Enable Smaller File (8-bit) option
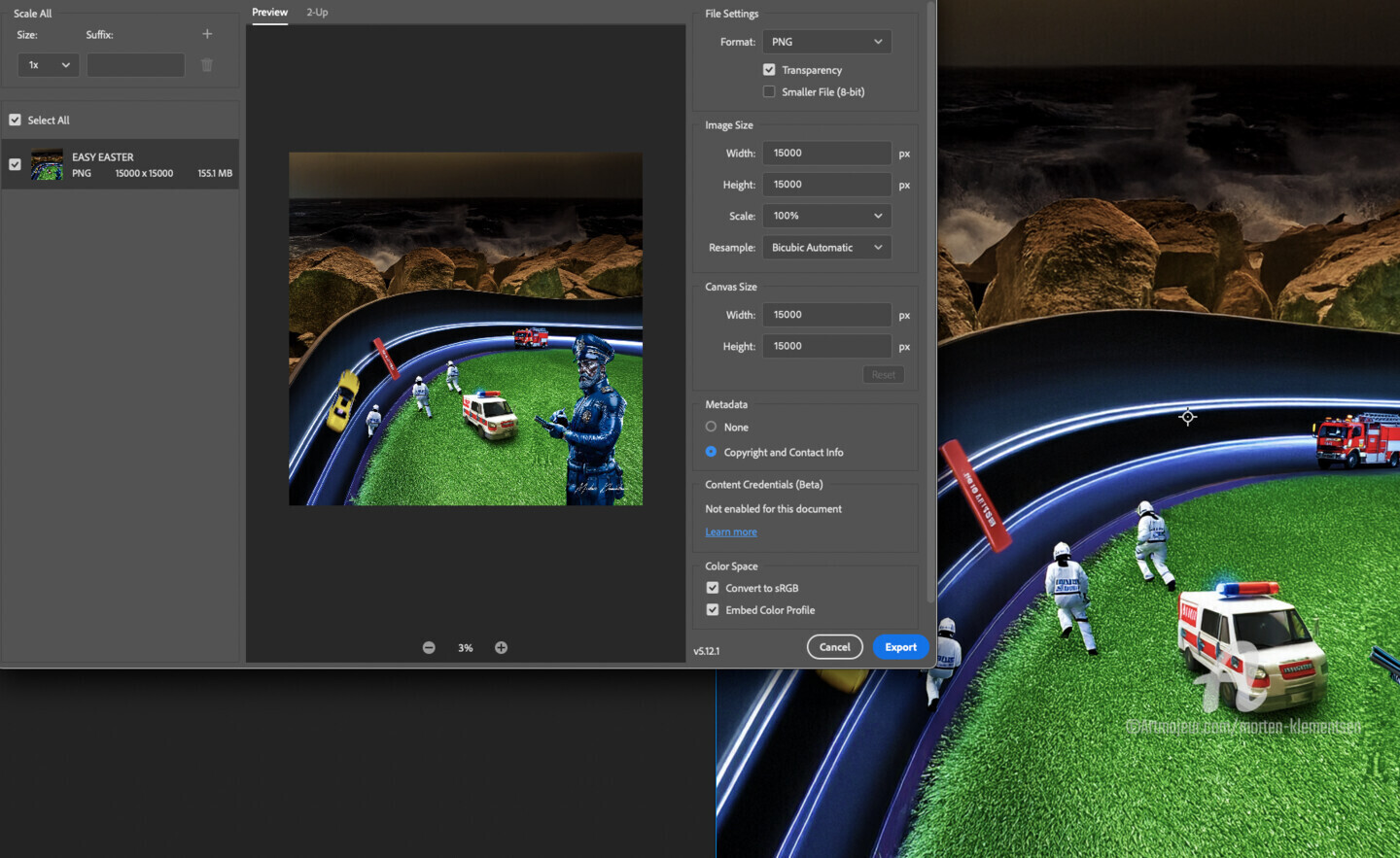 [x=769, y=92]
